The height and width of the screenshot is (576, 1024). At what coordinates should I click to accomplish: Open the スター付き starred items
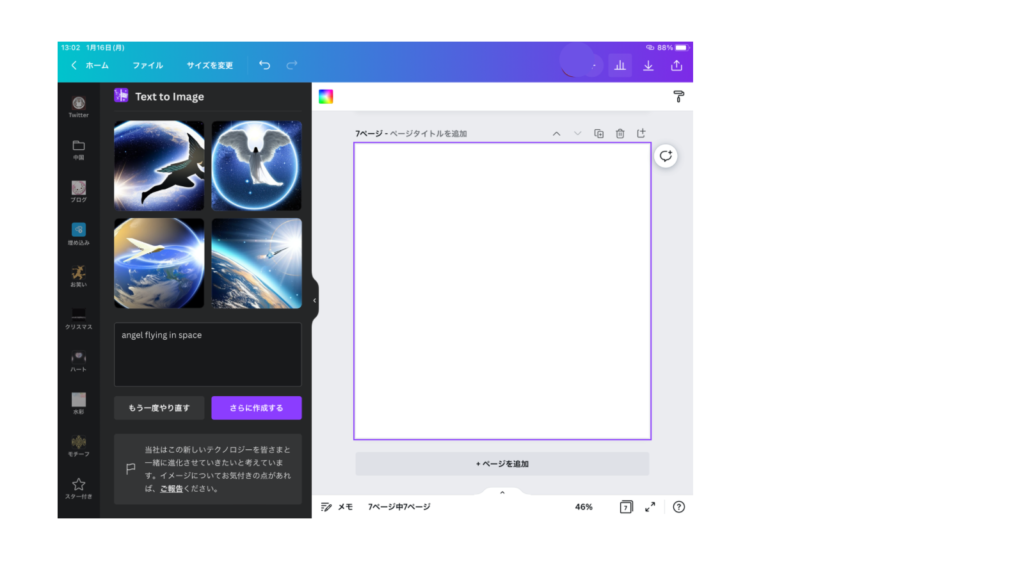coord(78,488)
